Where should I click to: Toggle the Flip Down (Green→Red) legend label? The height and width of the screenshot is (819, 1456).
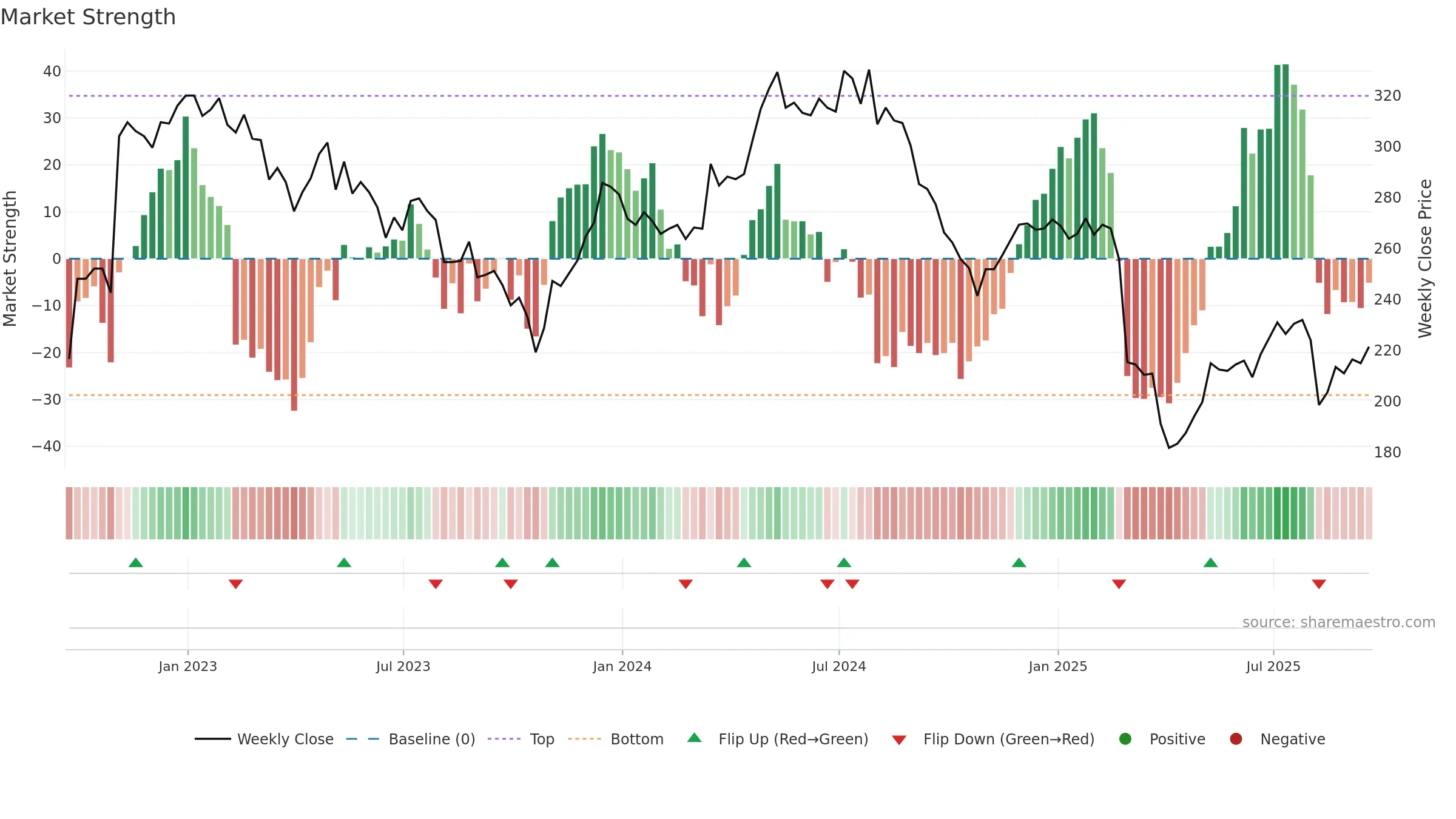(1009, 740)
